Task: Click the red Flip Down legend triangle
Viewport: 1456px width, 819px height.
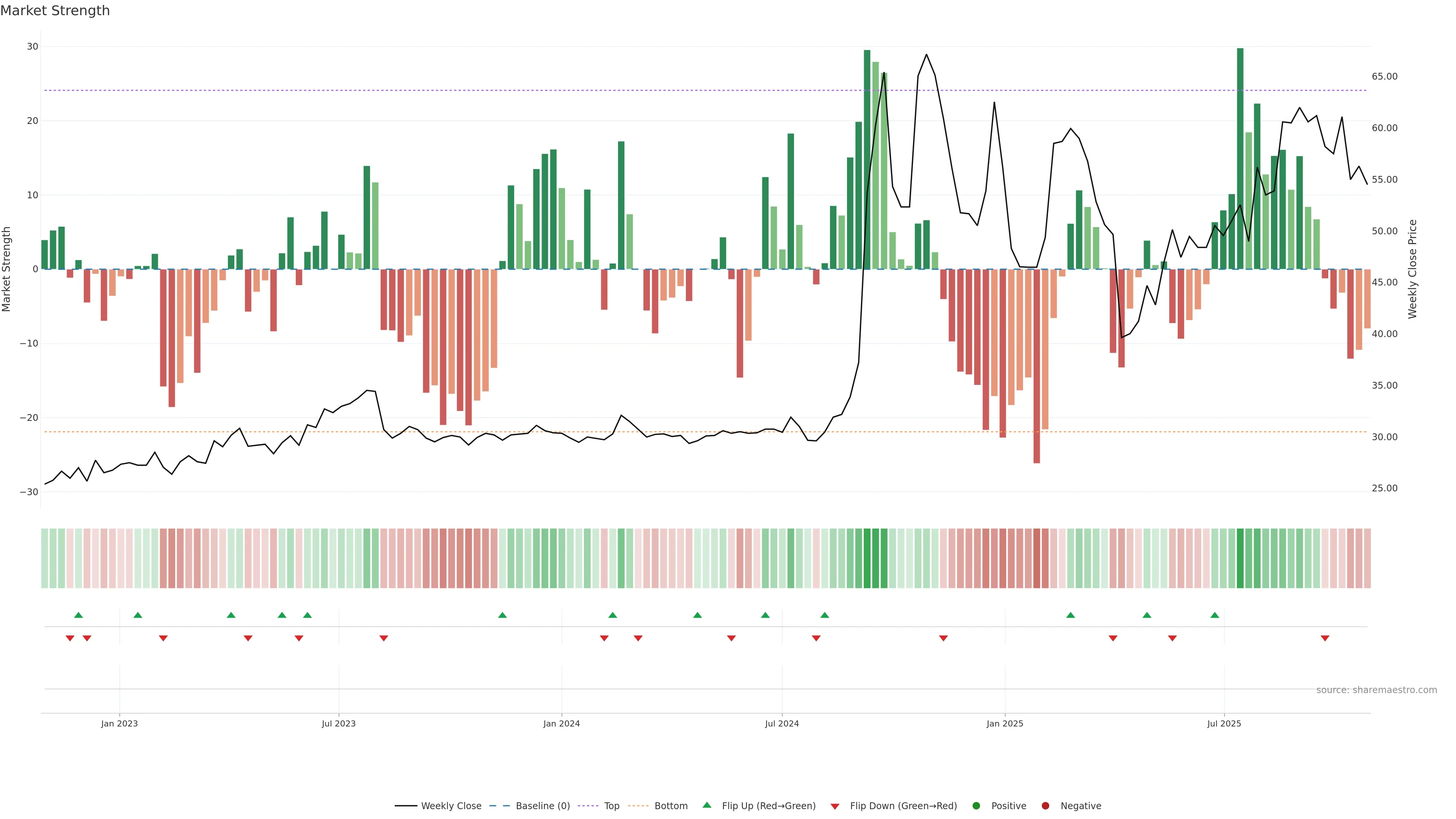Action: pos(835,806)
